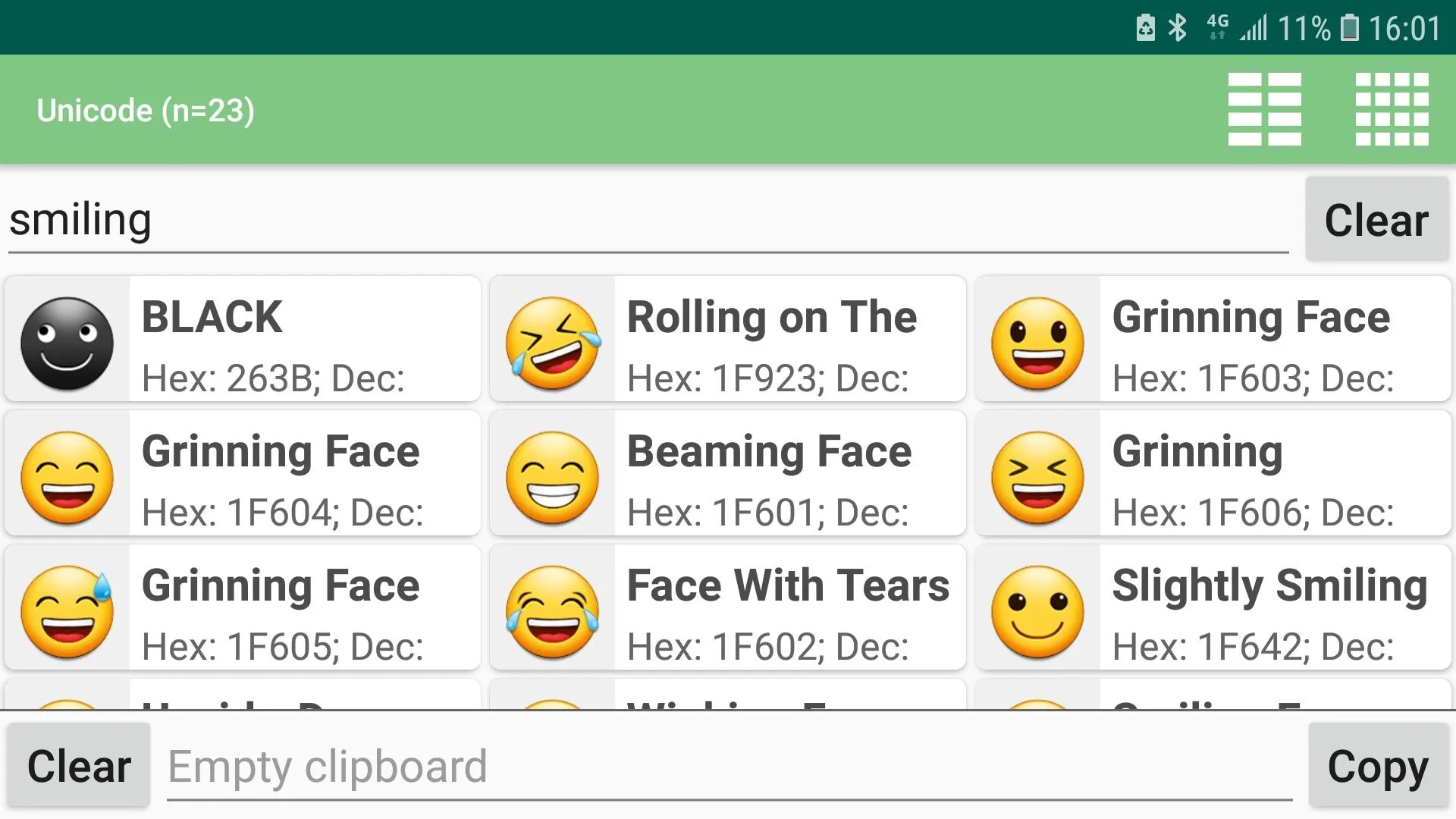
Task: Clear the clipboard contents
Action: coord(80,766)
